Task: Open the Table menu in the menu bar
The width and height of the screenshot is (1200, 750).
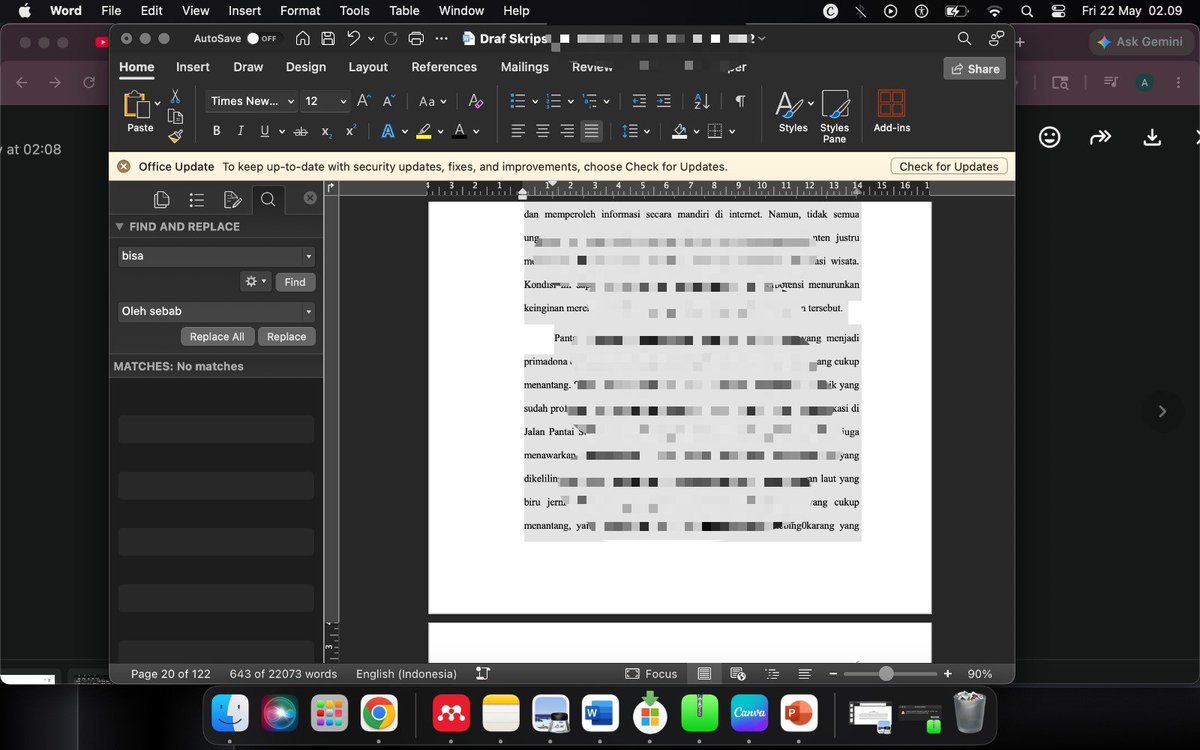Action: (x=404, y=11)
